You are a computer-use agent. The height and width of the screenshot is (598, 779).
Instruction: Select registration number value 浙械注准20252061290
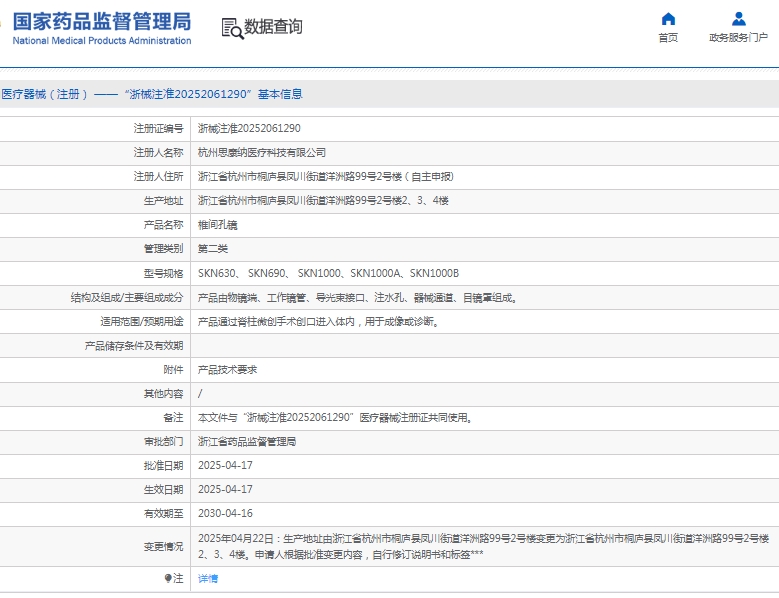click(249, 129)
